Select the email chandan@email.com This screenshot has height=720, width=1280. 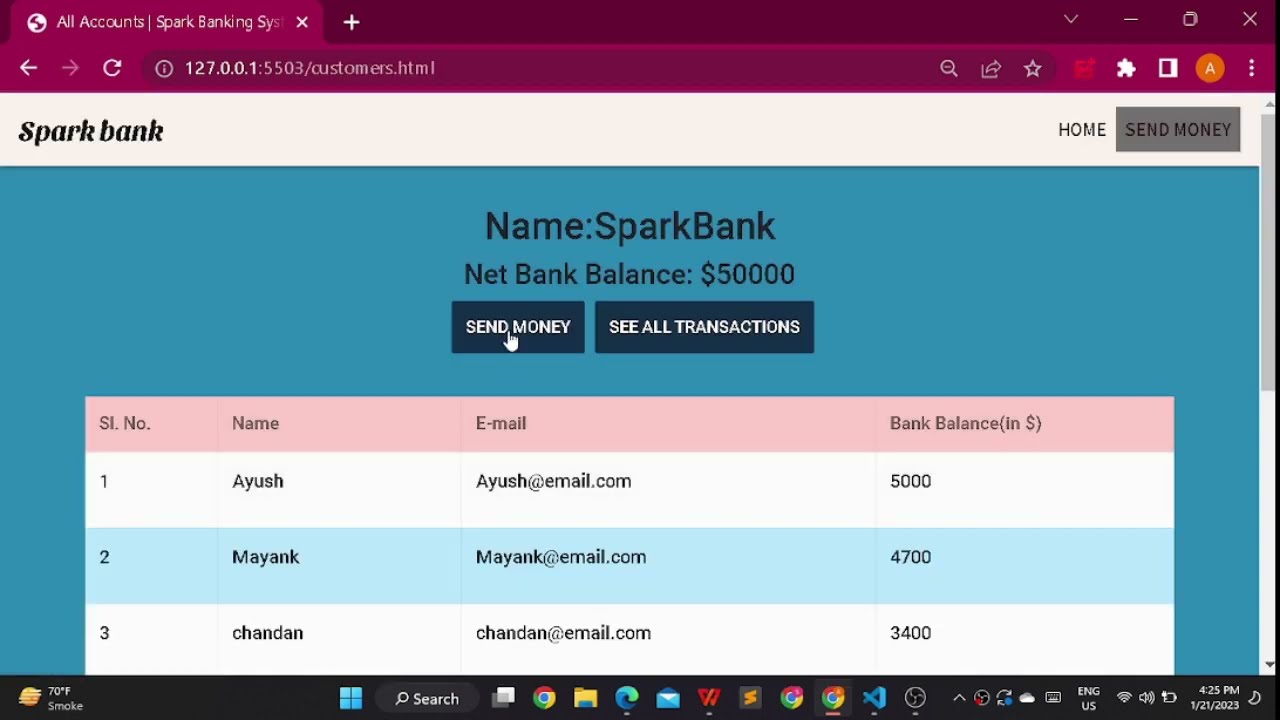pyautogui.click(x=563, y=633)
